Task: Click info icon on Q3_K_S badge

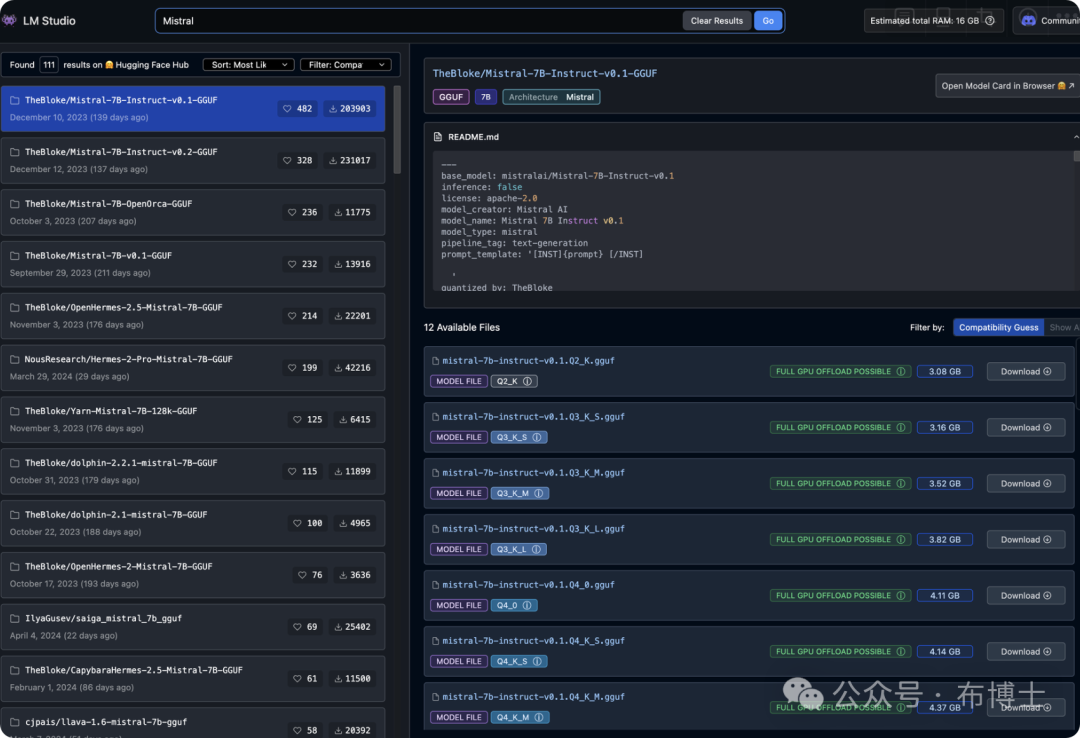Action: tap(537, 437)
